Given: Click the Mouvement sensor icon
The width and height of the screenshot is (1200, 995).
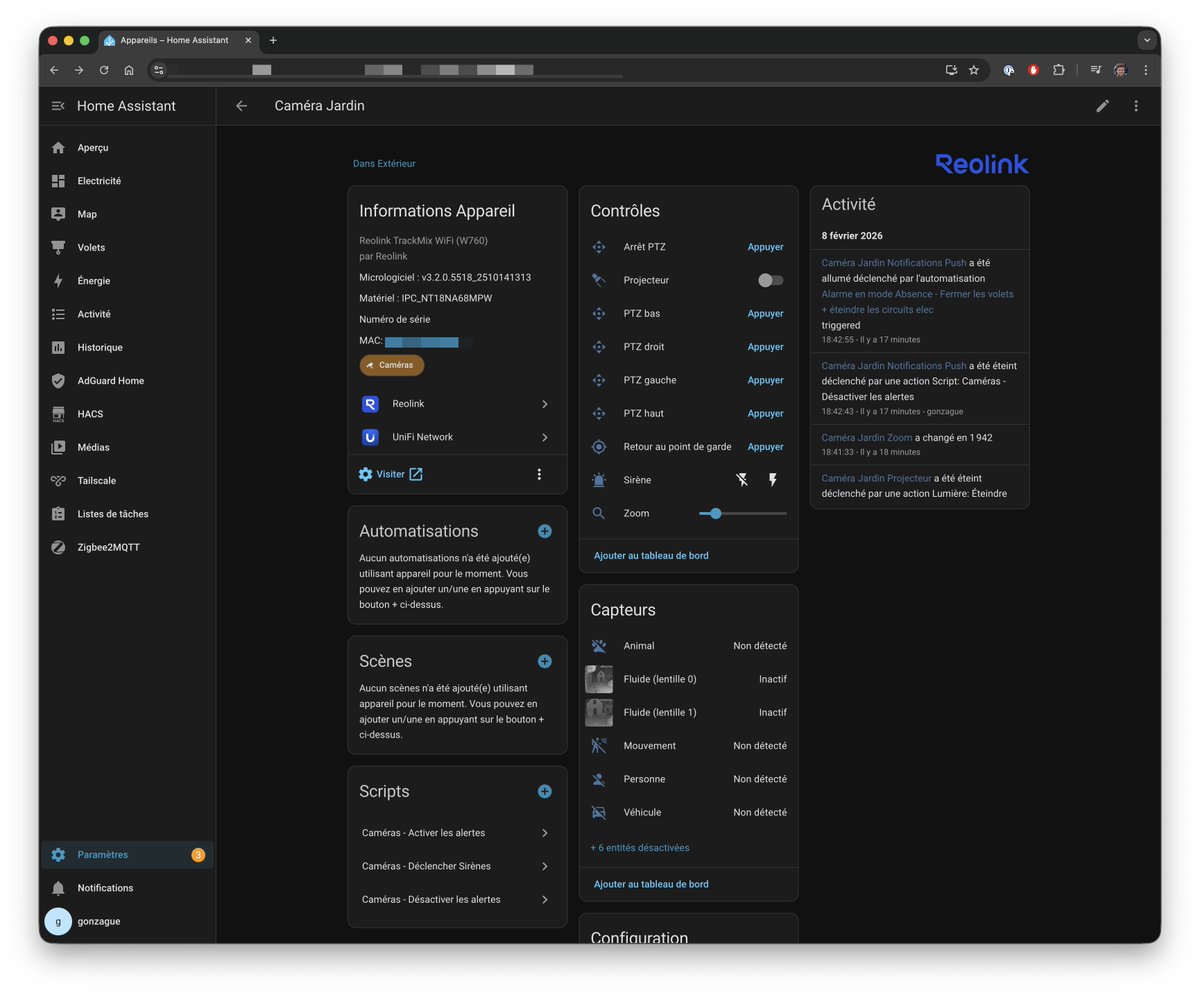Looking at the screenshot, I should coord(599,746).
